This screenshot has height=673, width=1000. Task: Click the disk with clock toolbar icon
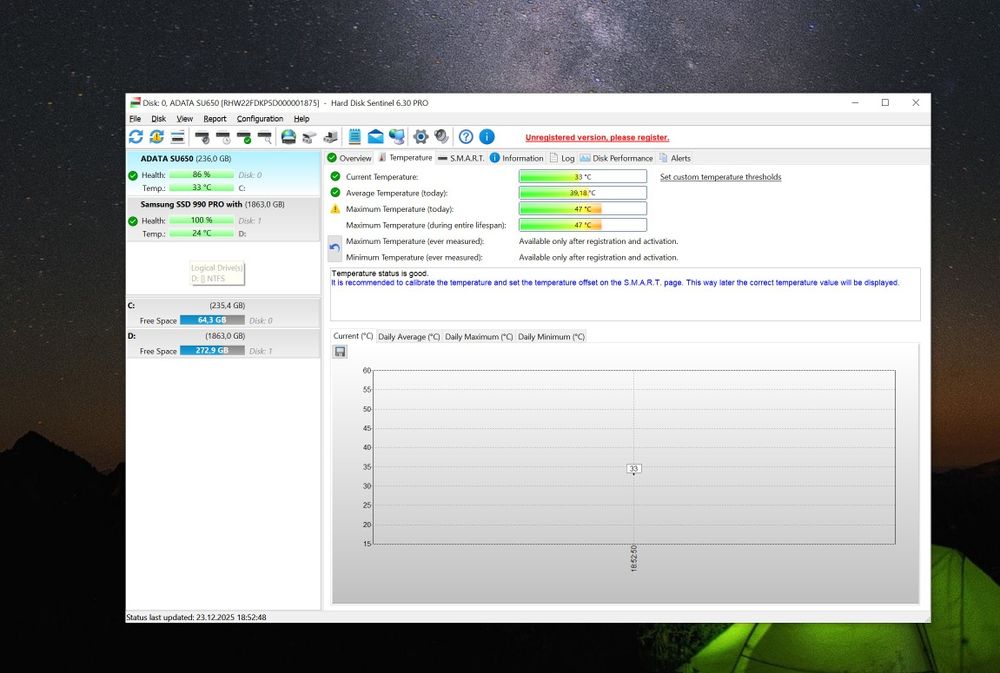pos(223,137)
